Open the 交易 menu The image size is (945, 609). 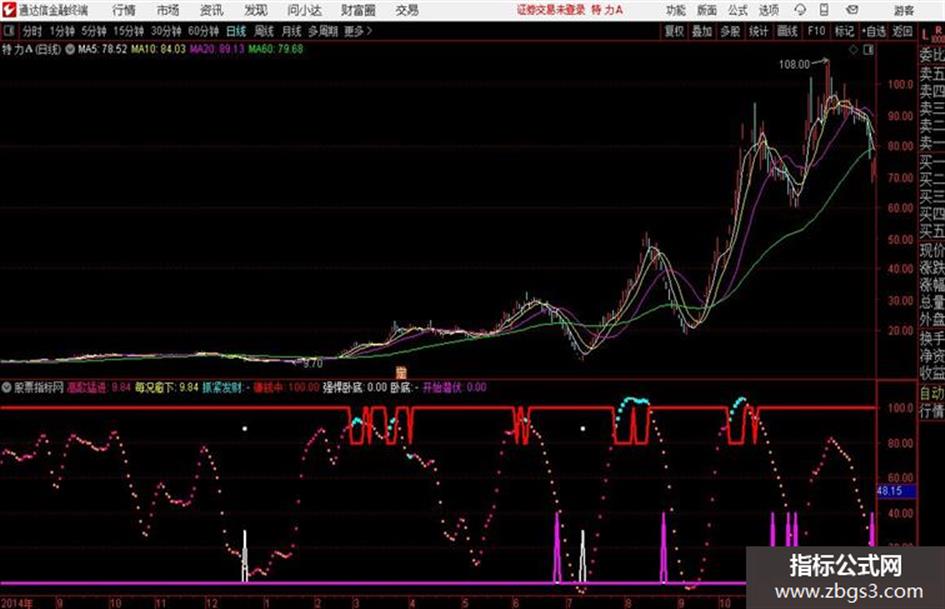[x=407, y=10]
